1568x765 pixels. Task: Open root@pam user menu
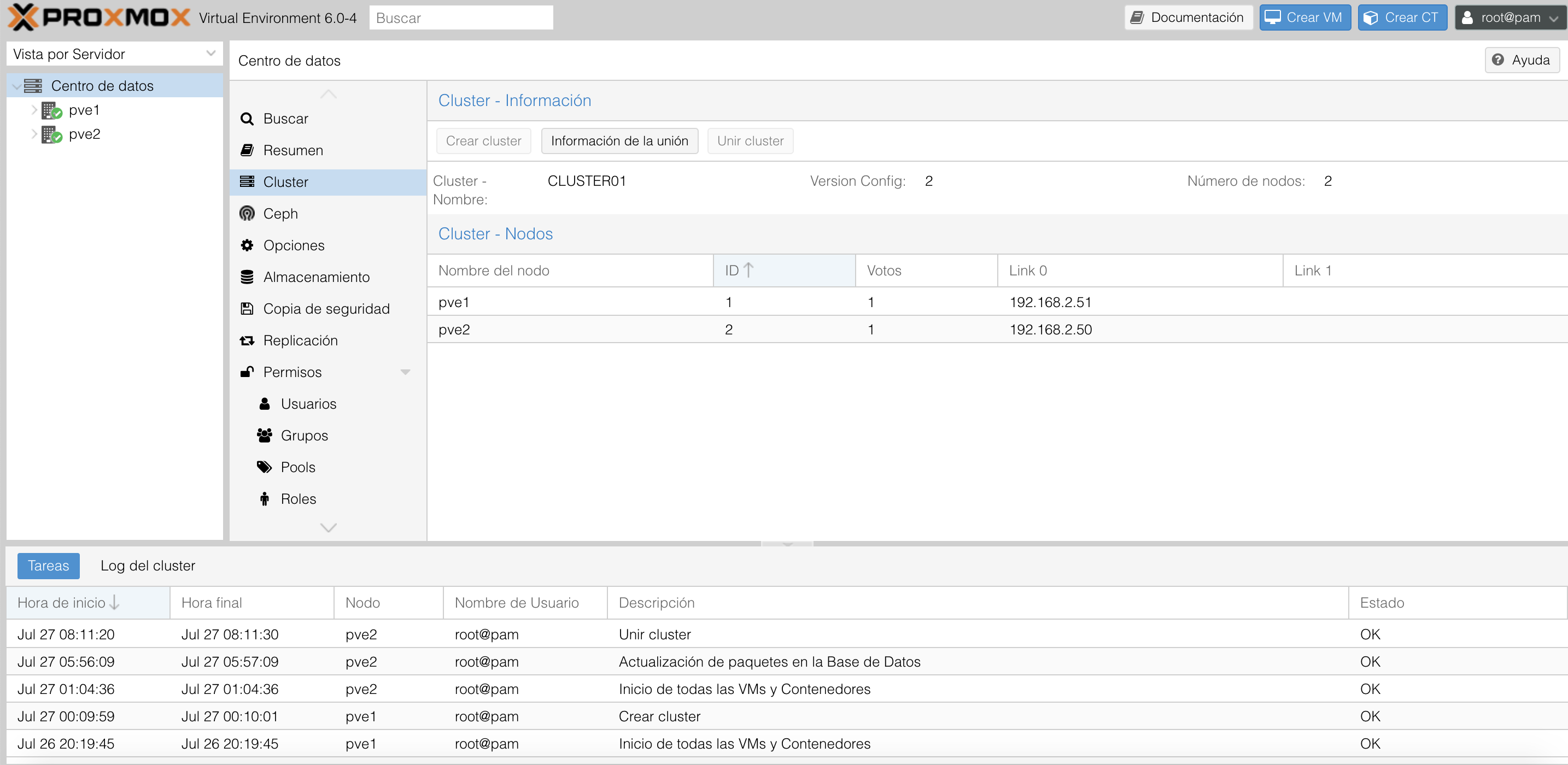[1510, 17]
